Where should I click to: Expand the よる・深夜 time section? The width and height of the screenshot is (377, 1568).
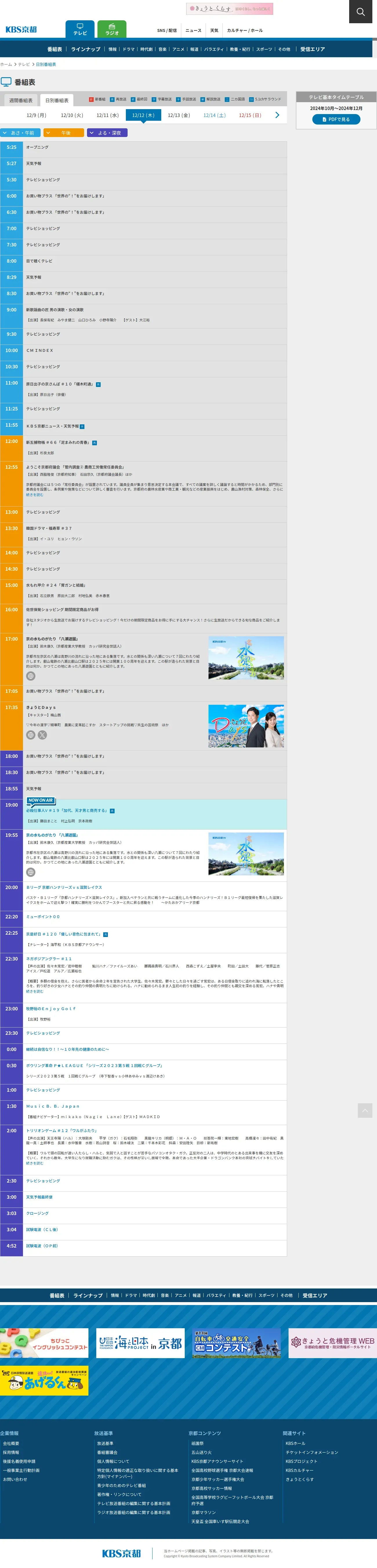click(107, 133)
